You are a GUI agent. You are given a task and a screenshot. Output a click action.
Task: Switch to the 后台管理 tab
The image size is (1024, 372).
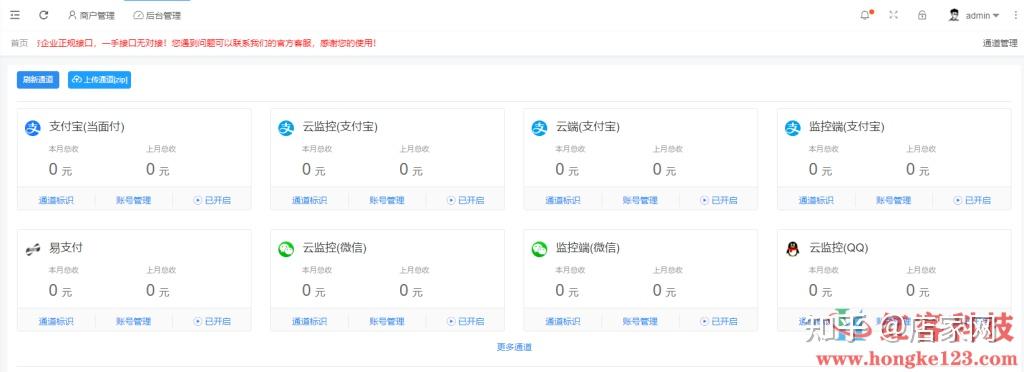point(157,15)
